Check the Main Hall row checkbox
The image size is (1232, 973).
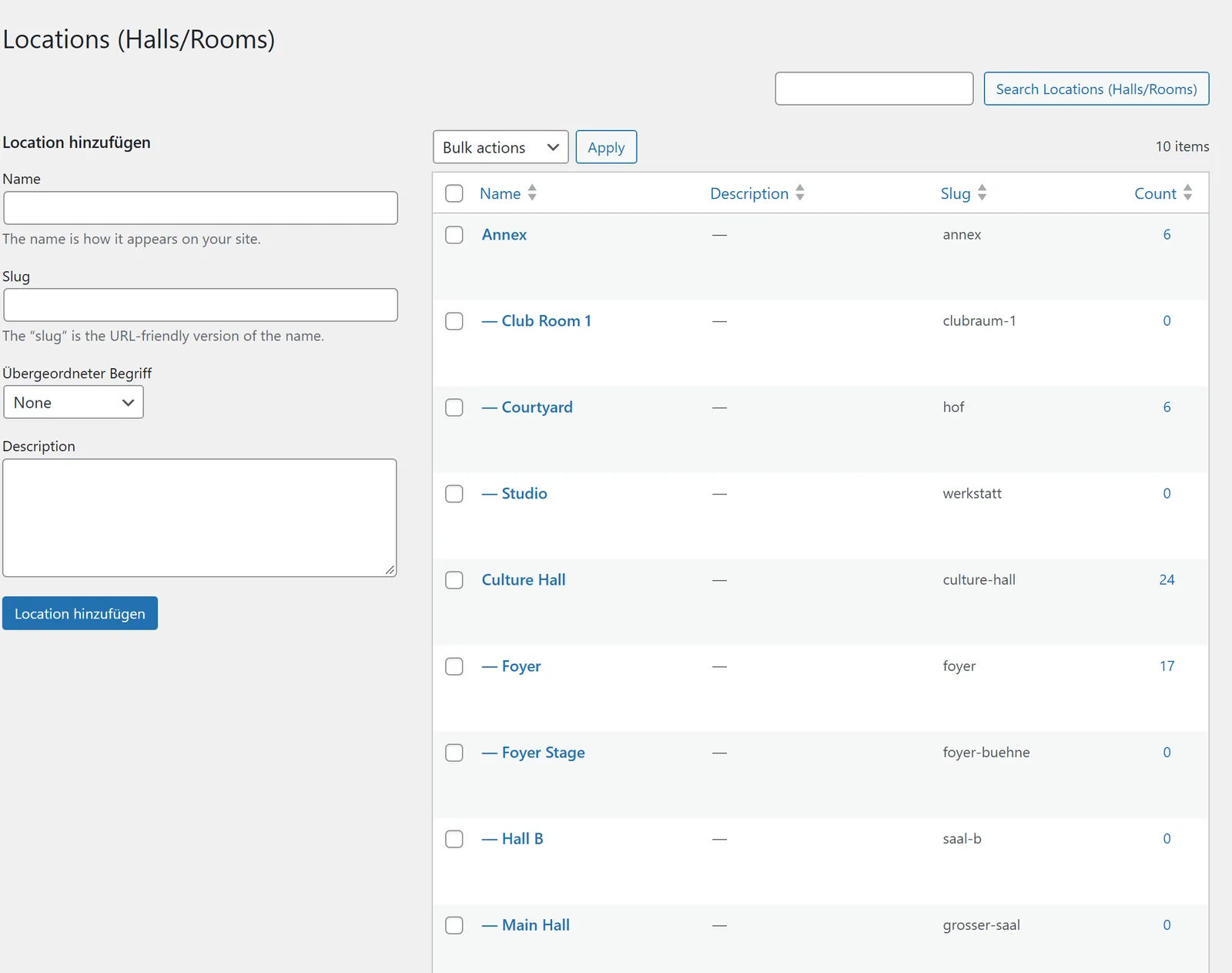(x=454, y=925)
